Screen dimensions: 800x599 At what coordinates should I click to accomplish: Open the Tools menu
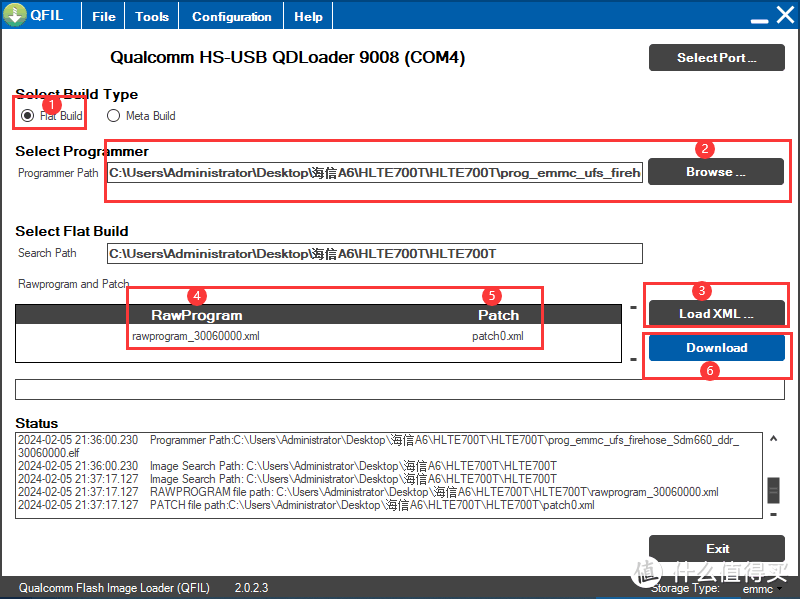coord(152,17)
